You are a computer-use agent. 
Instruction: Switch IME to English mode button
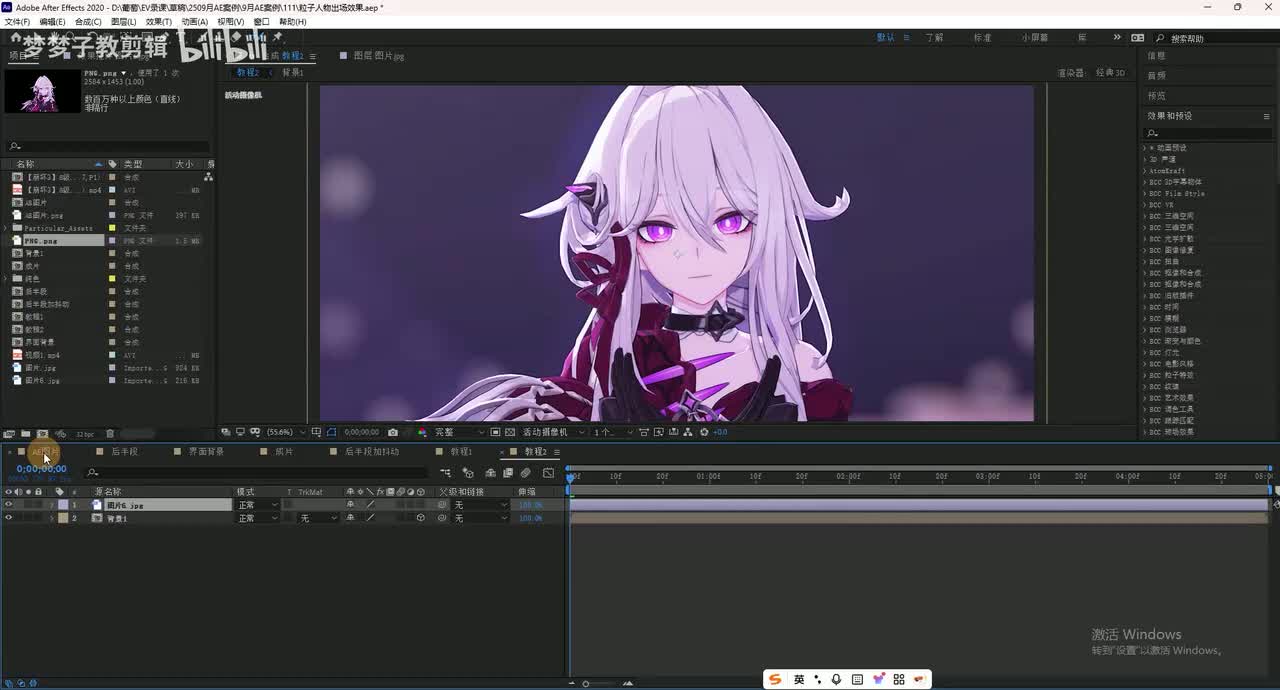799,679
